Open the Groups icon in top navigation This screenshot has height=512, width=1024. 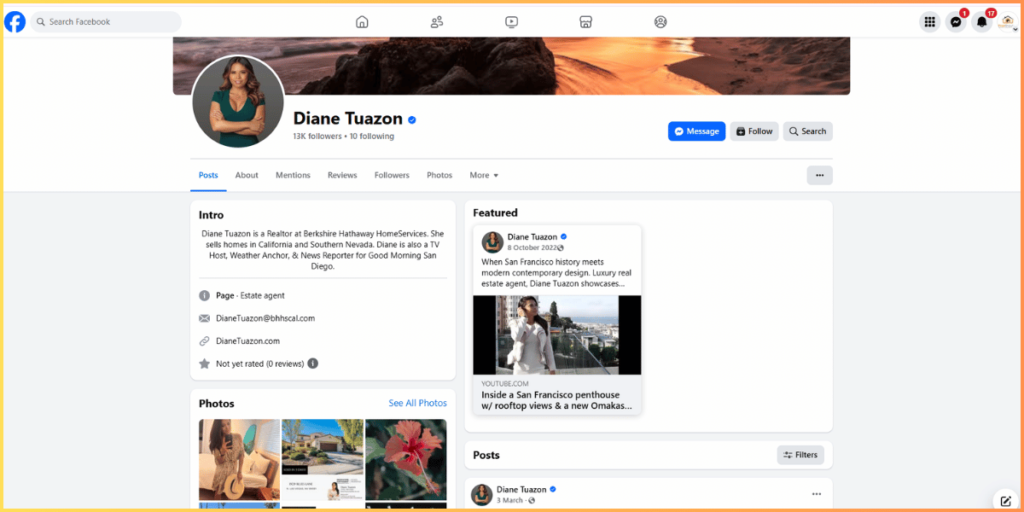click(660, 22)
